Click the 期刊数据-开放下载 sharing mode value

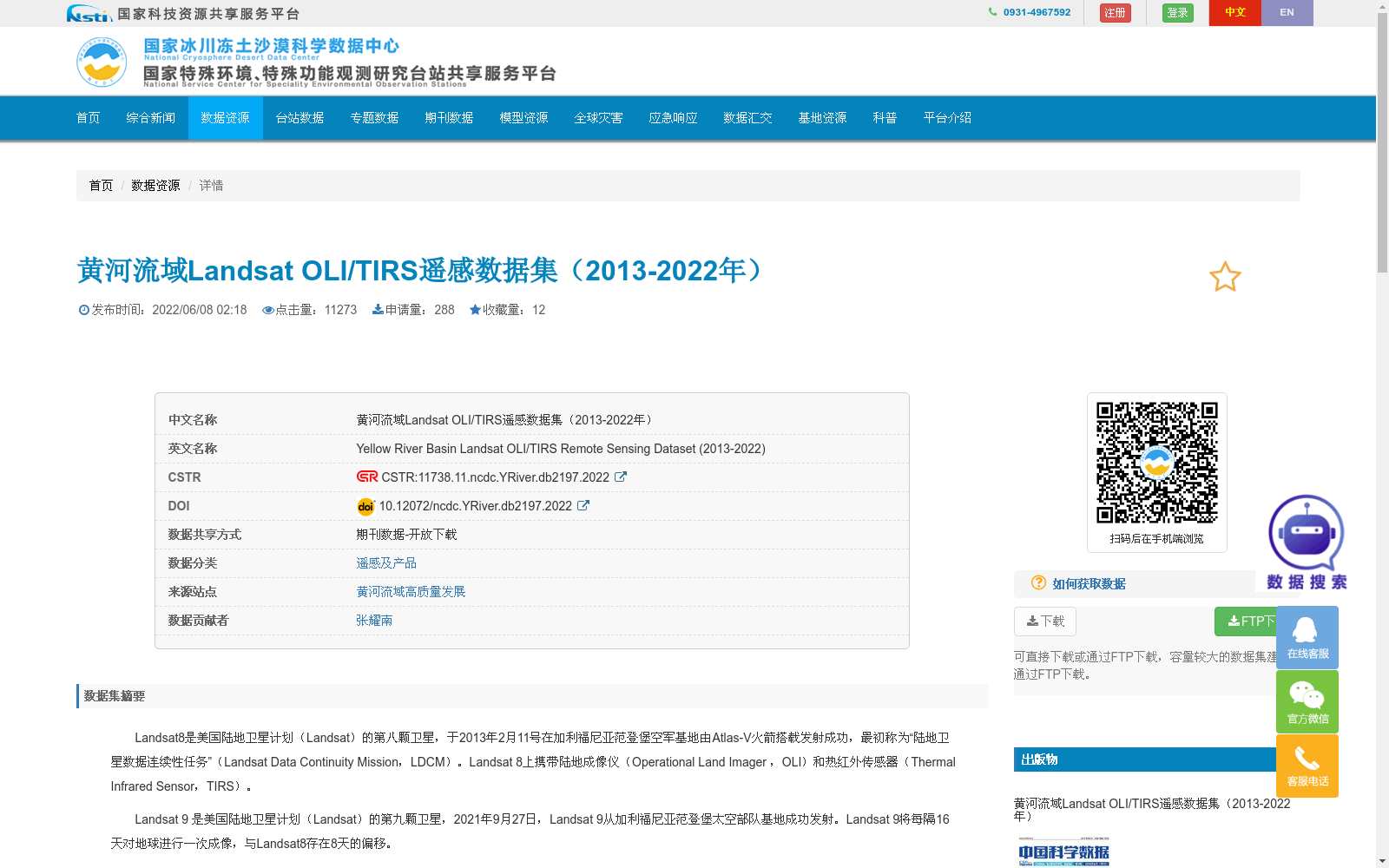(x=406, y=535)
